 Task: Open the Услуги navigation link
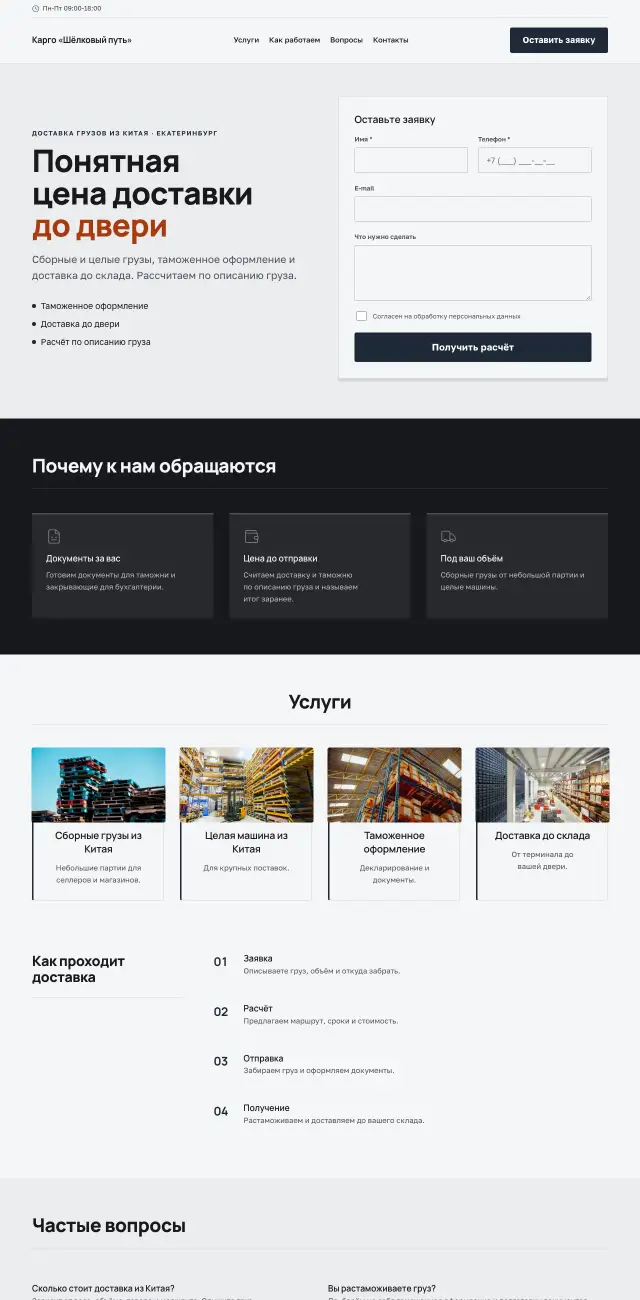[x=246, y=40]
